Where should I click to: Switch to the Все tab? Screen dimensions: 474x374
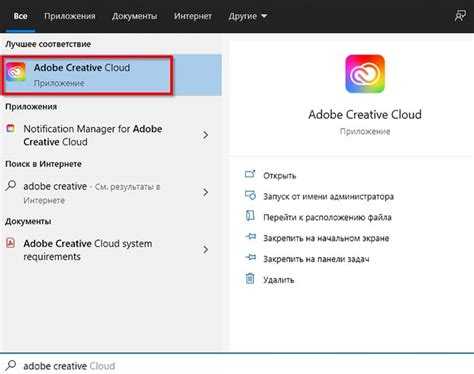pos(21,16)
